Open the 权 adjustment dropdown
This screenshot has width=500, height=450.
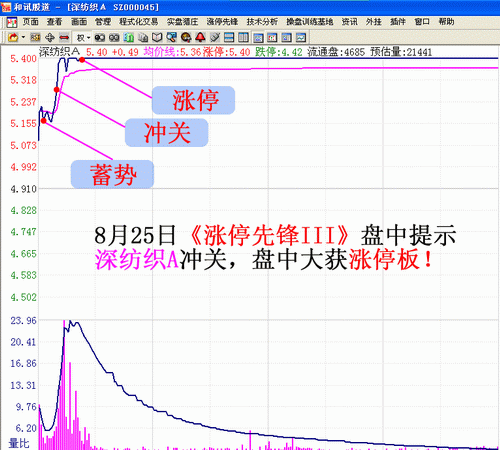tap(83, 38)
